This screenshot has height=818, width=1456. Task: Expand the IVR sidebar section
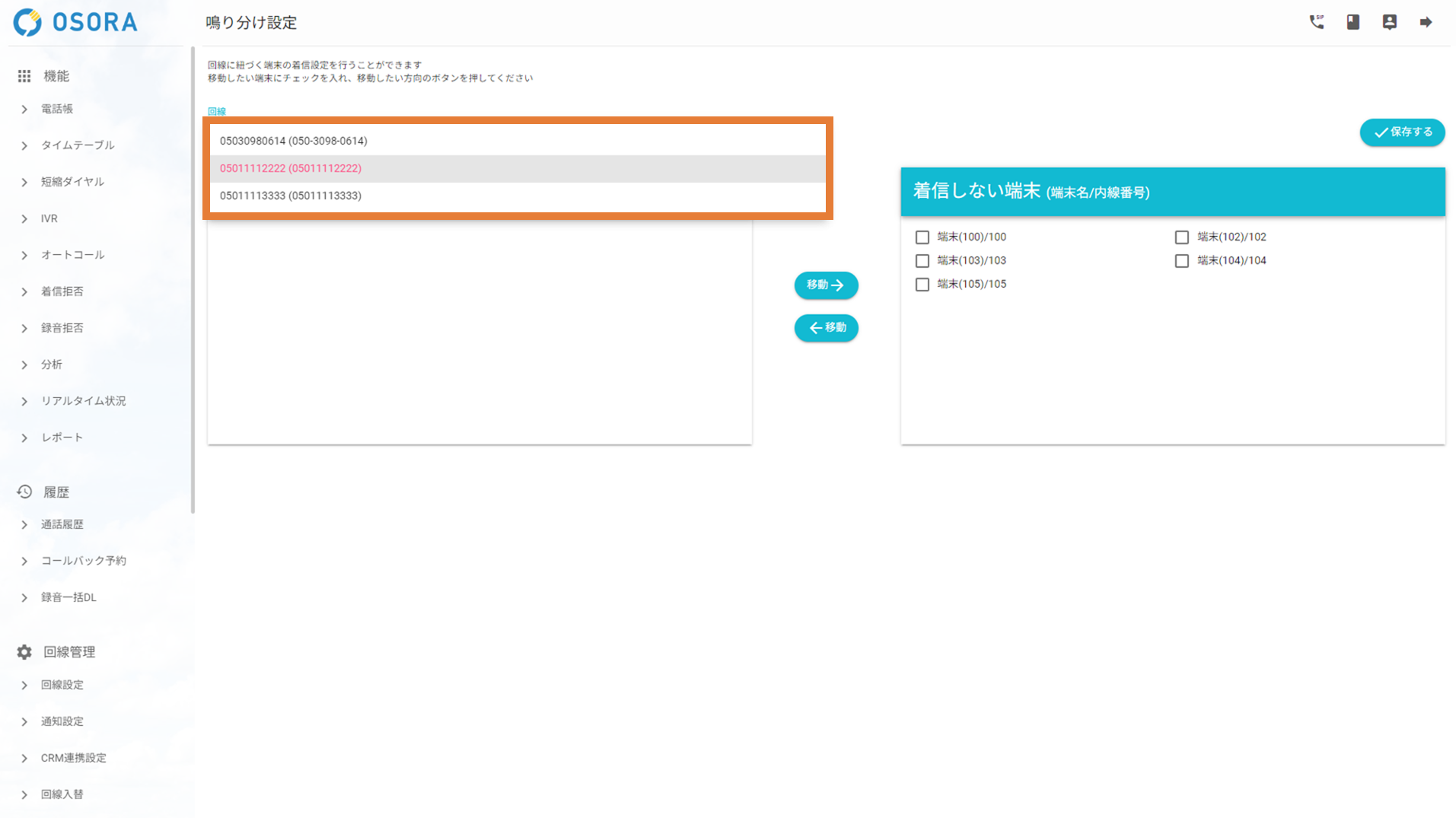[49, 218]
